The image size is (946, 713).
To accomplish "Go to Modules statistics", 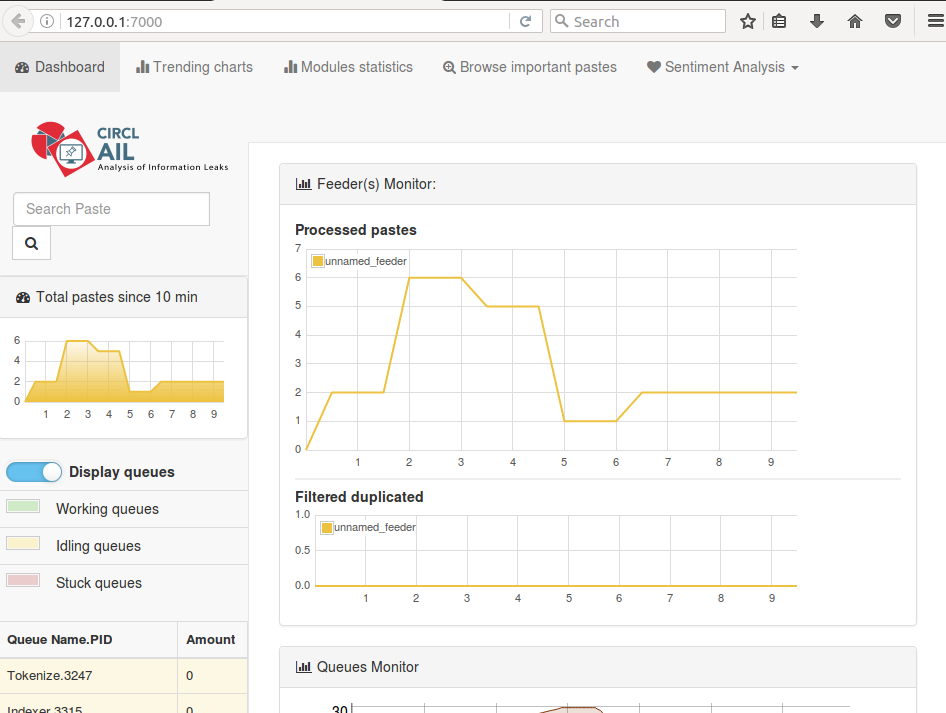I will (x=348, y=67).
